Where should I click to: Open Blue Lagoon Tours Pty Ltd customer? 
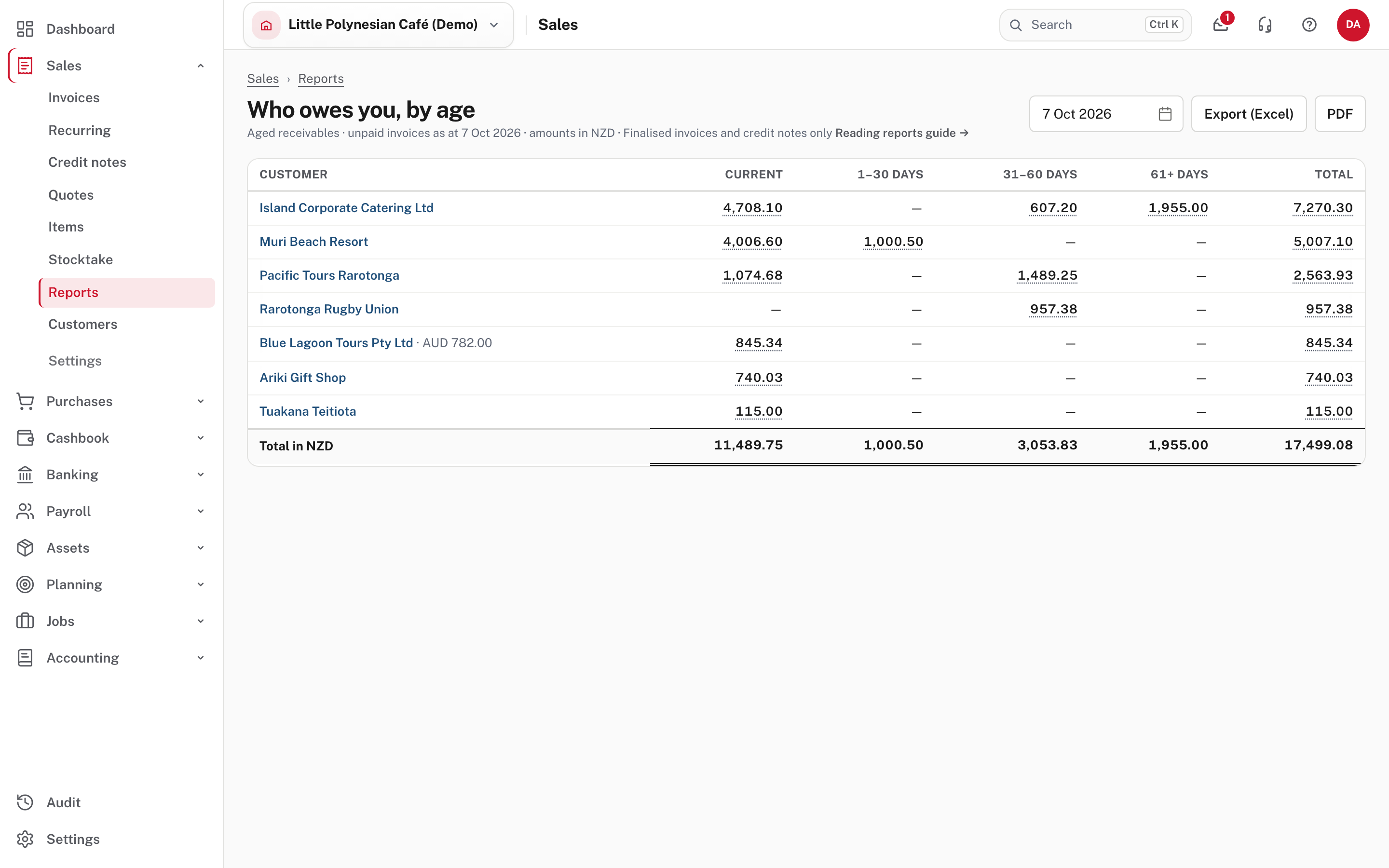(x=336, y=343)
